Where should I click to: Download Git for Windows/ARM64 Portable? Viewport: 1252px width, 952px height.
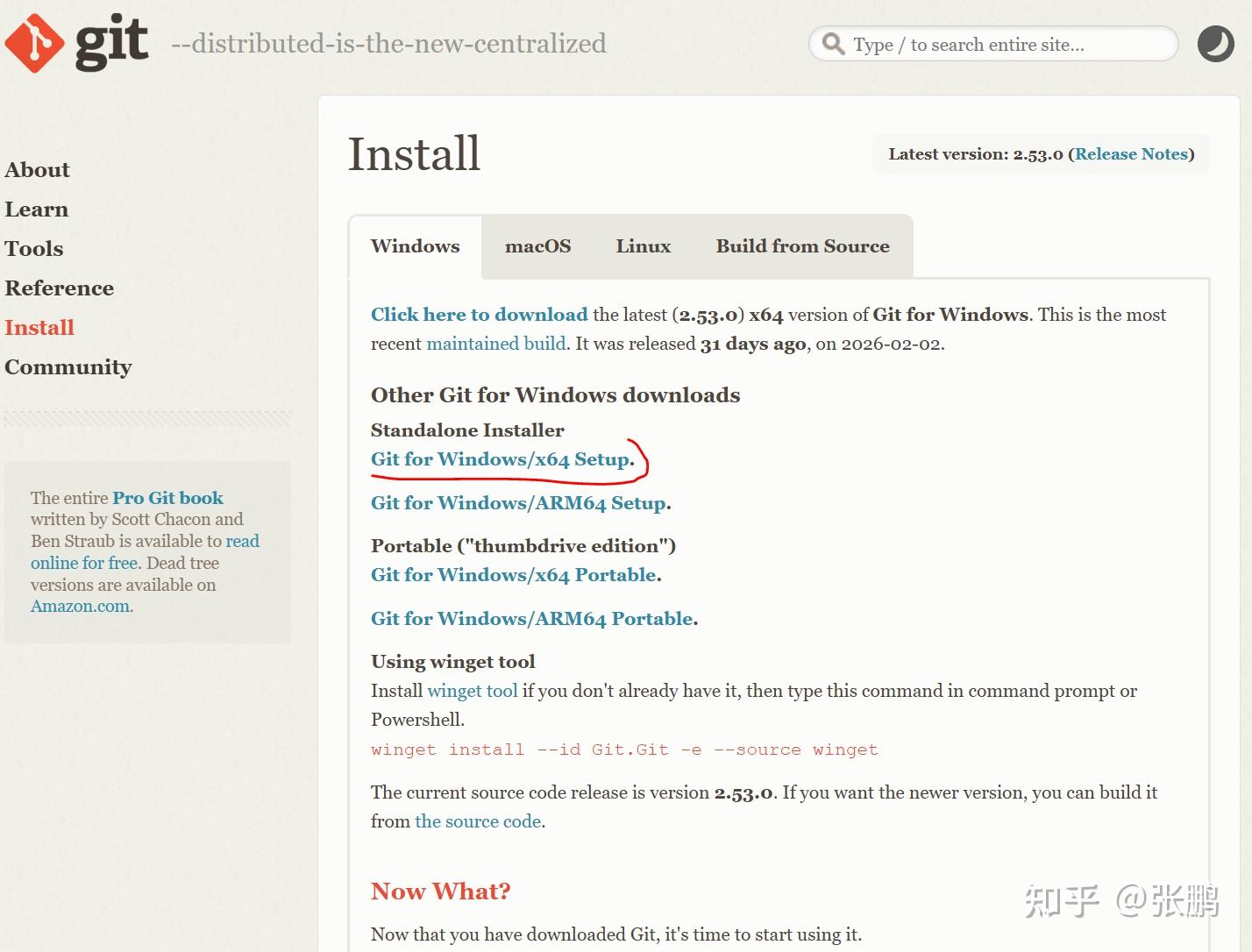532,619
